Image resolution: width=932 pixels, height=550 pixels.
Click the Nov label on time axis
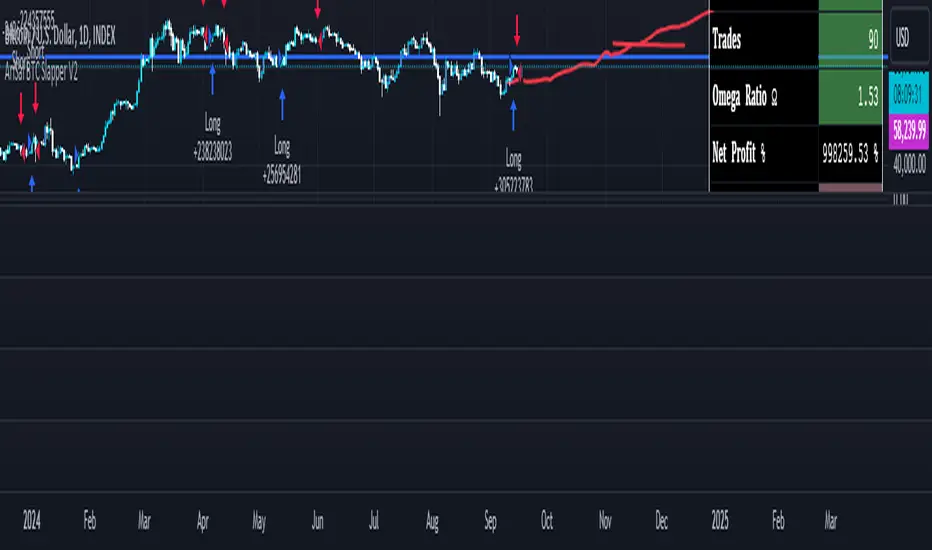[x=605, y=521]
